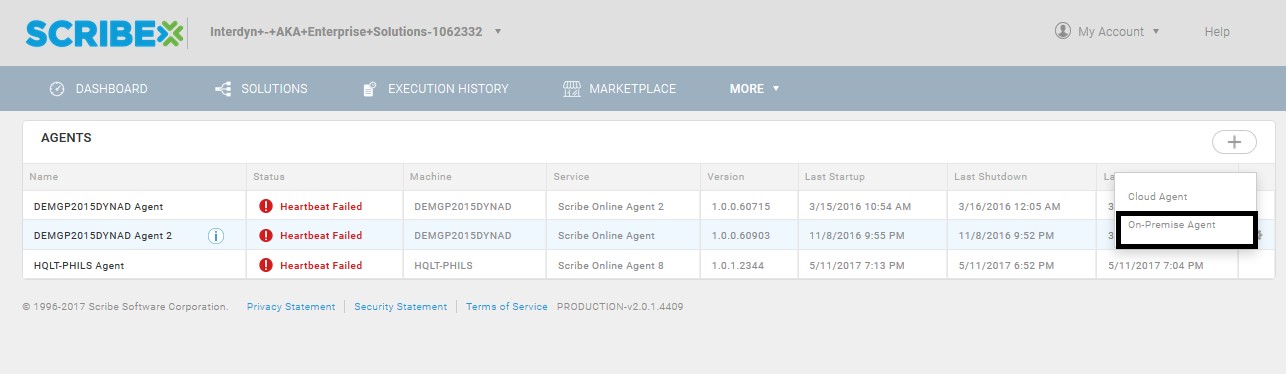1286x374 pixels.
Task: Click the plus button to add agent
Action: pyautogui.click(x=1234, y=142)
